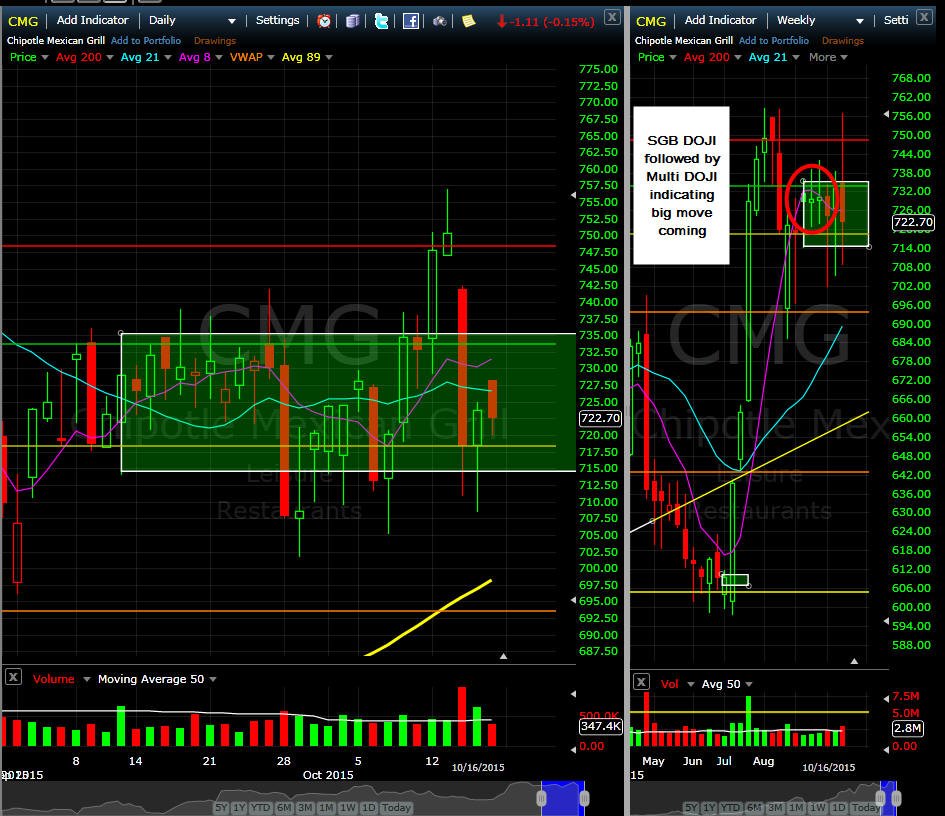Click the triangle marker under the weekly chart
The width and height of the screenshot is (945, 816).
tap(854, 661)
